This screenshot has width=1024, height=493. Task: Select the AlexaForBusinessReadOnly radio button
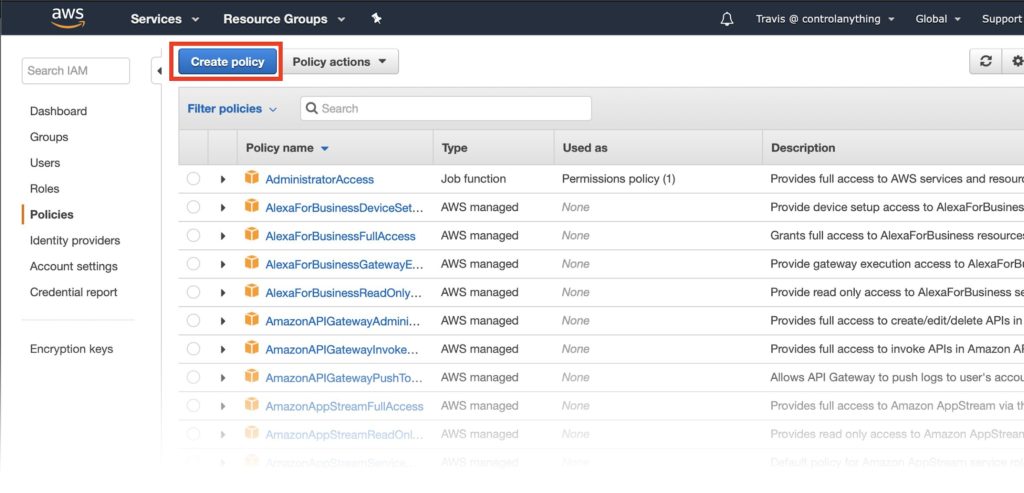point(193,293)
